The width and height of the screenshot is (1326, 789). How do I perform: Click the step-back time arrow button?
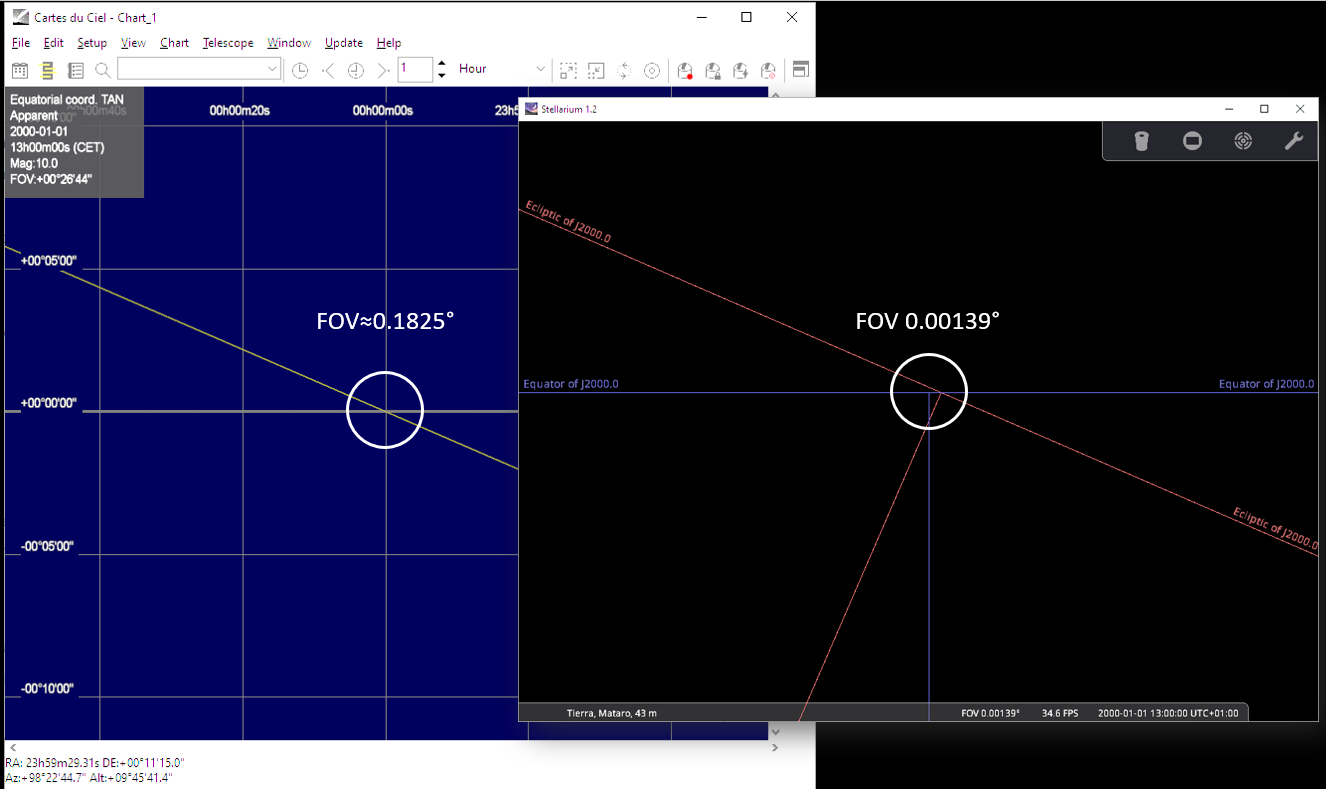(328, 70)
